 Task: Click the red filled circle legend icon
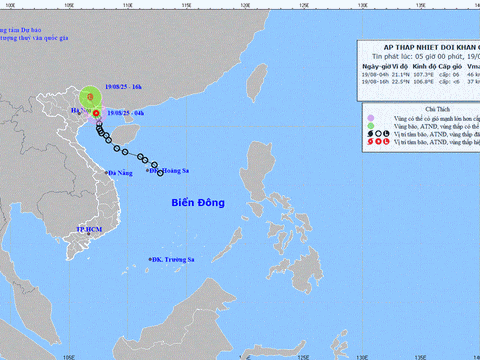pyautogui.click(x=378, y=142)
